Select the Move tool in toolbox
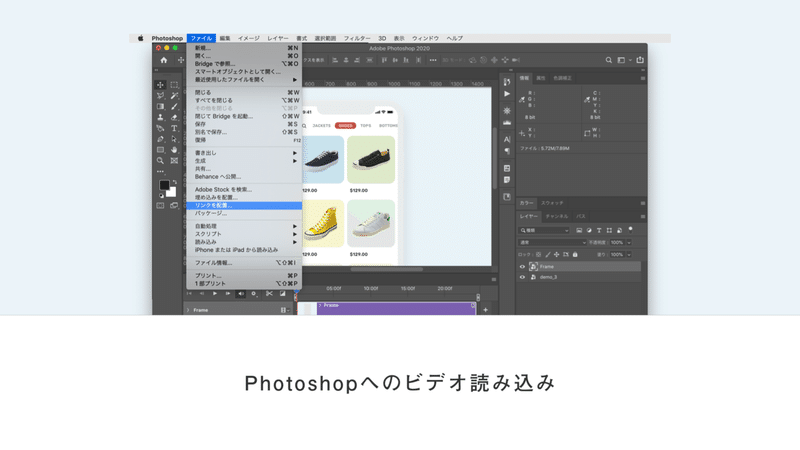The image size is (800, 450). (x=161, y=85)
